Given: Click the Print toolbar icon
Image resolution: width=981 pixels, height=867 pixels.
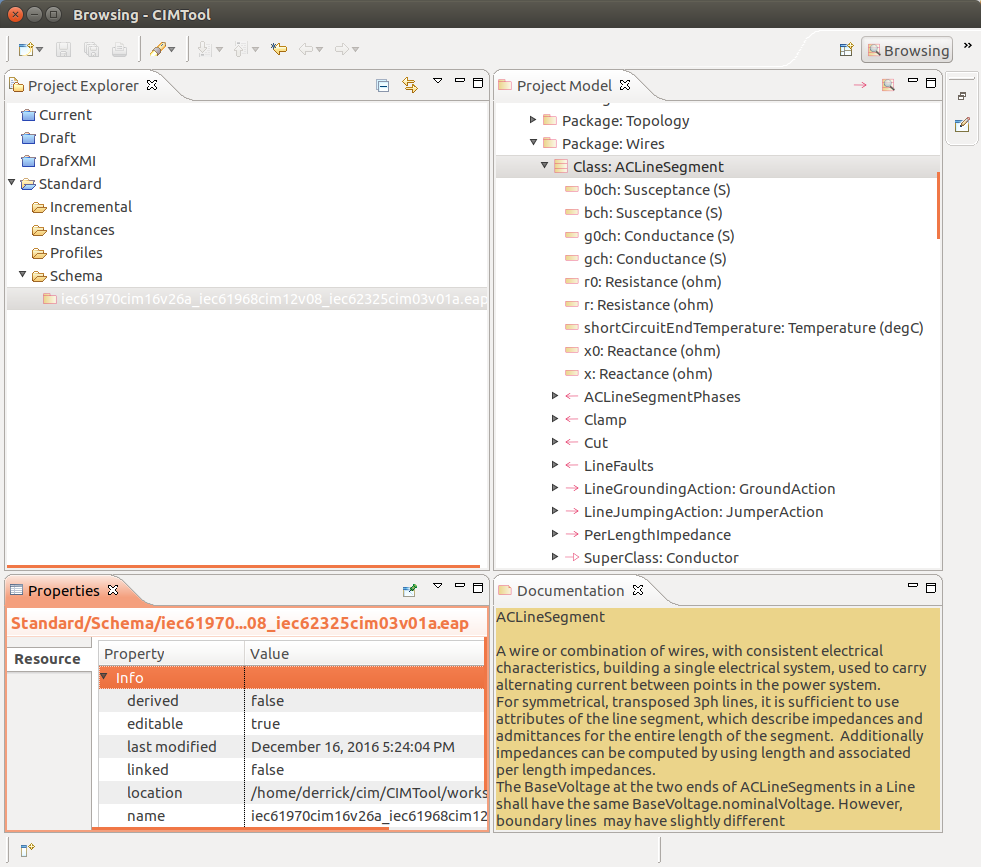Looking at the screenshot, I should click(x=119, y=49).
